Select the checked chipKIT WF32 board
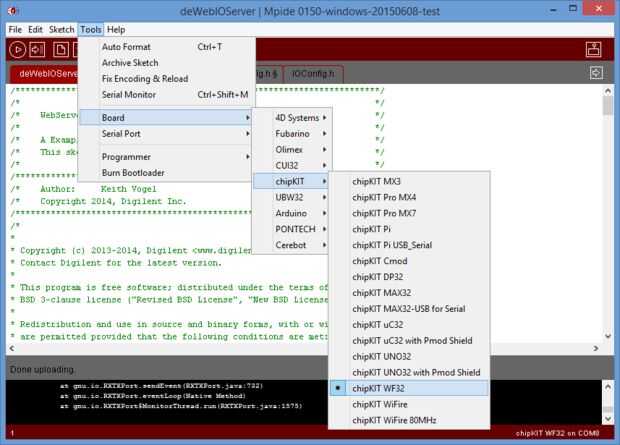The image size is (620, 445). pos(409,388)
